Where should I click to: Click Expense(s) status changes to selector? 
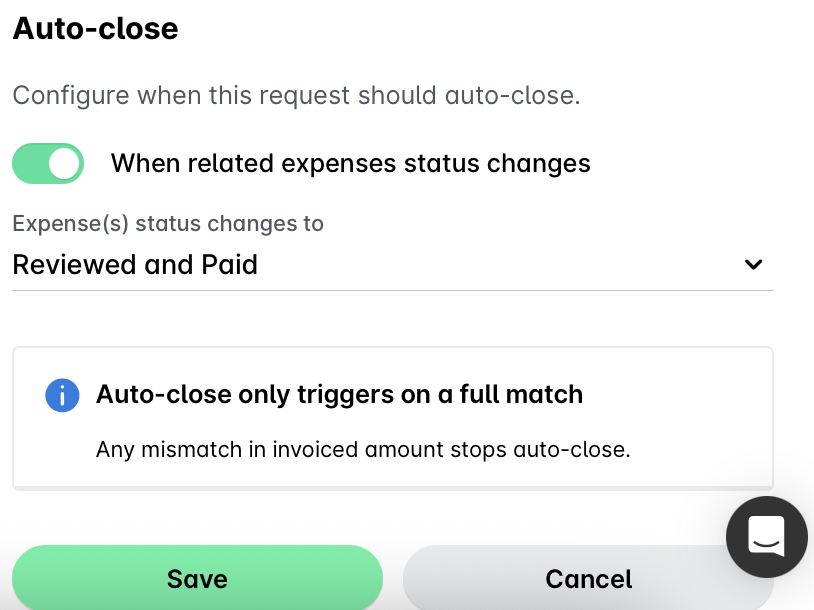(390, 264)
